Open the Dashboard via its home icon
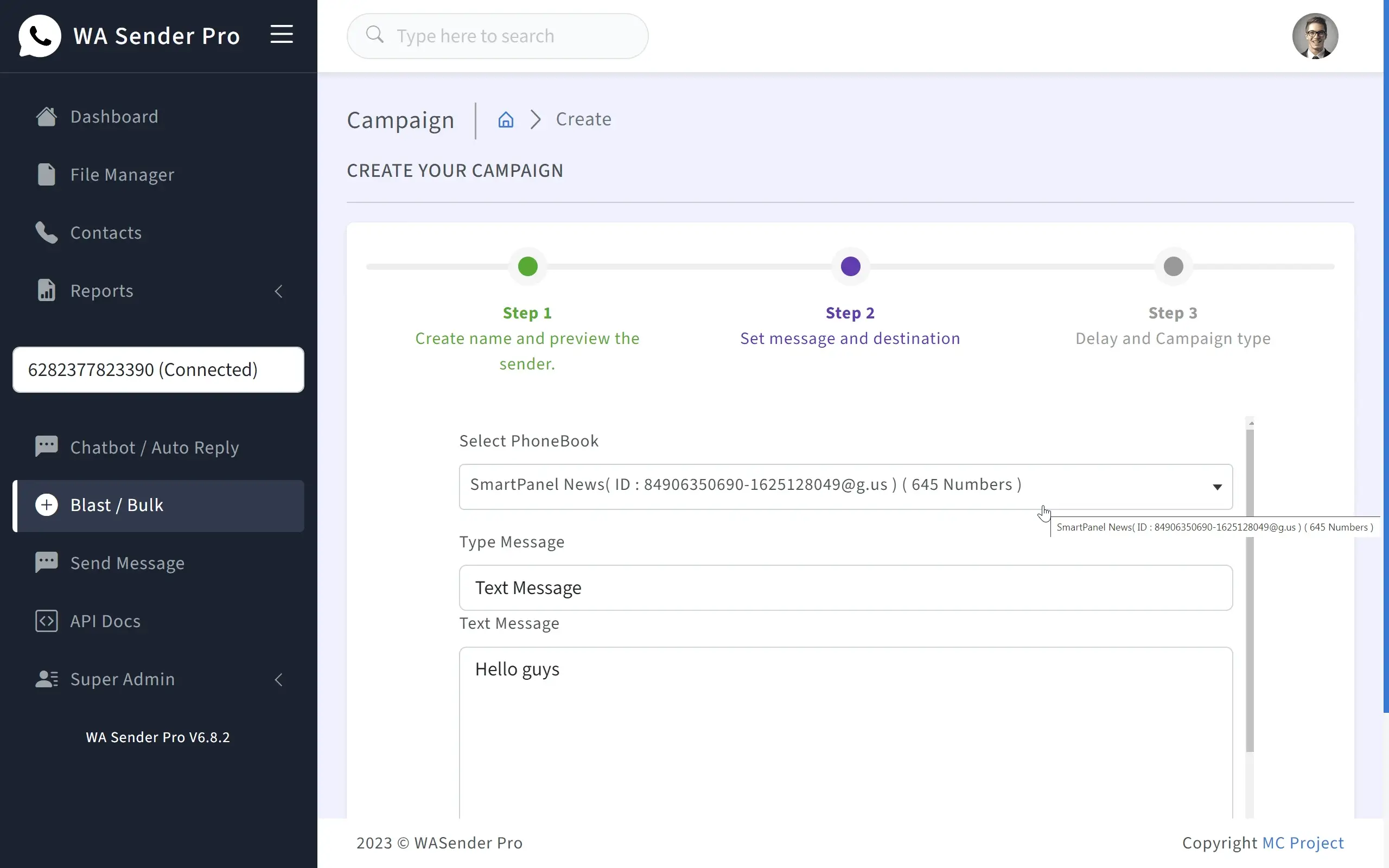 pyautogui.click(x=46, y=116)
